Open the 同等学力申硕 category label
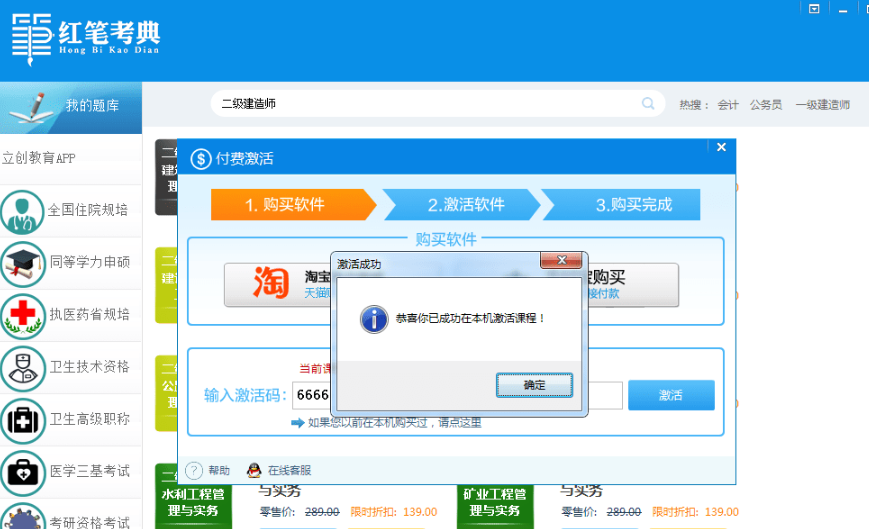This screenshot has width=869, height=529. pyautogui.click(x=90, y=262)
